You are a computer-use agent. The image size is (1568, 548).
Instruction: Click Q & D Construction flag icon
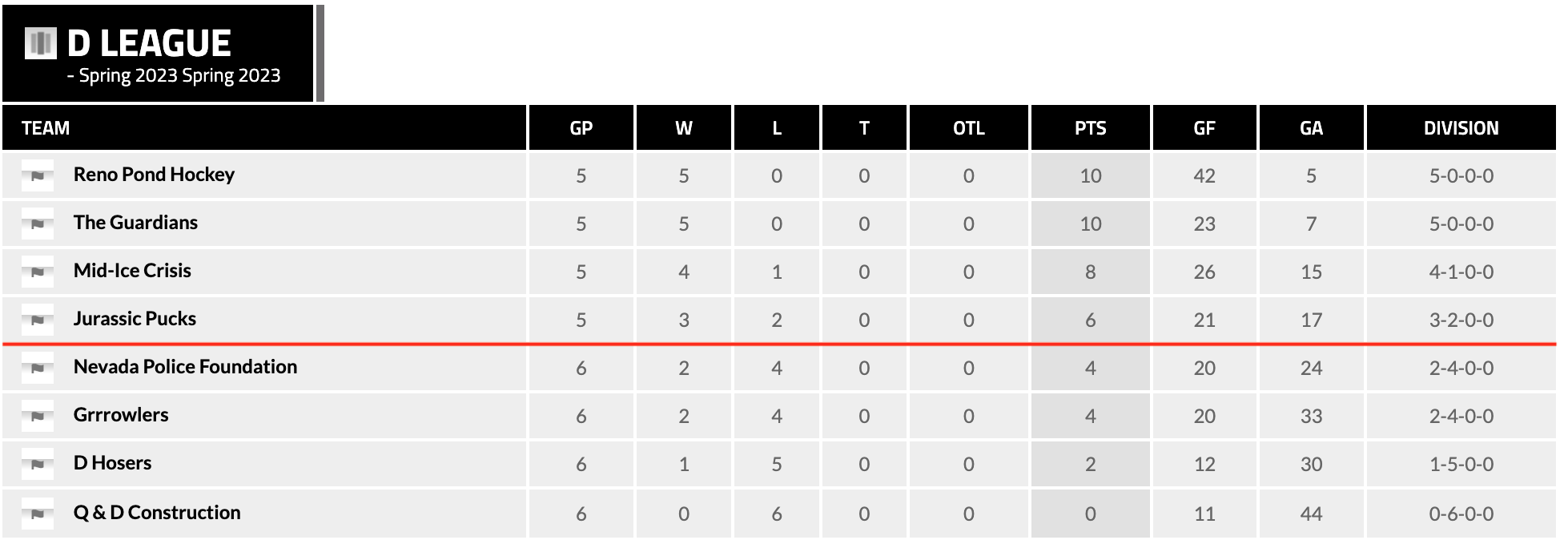(38, 514)
